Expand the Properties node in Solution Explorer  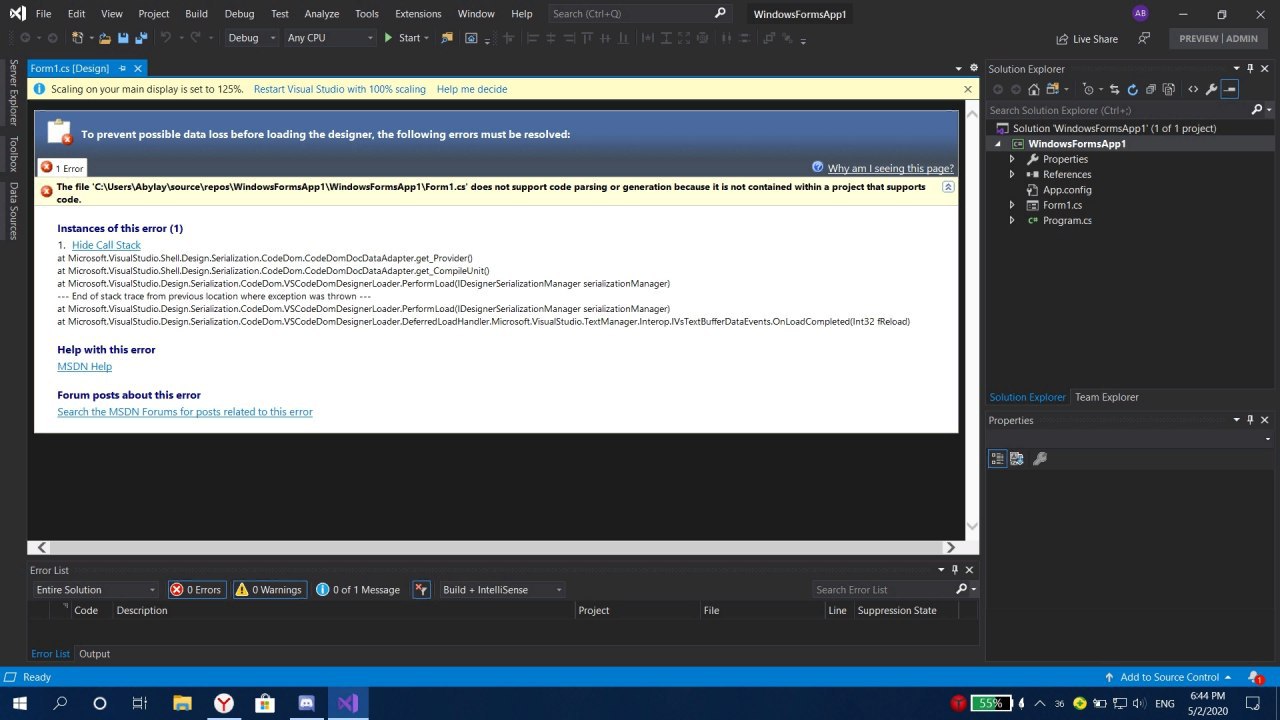(1012, 159)
